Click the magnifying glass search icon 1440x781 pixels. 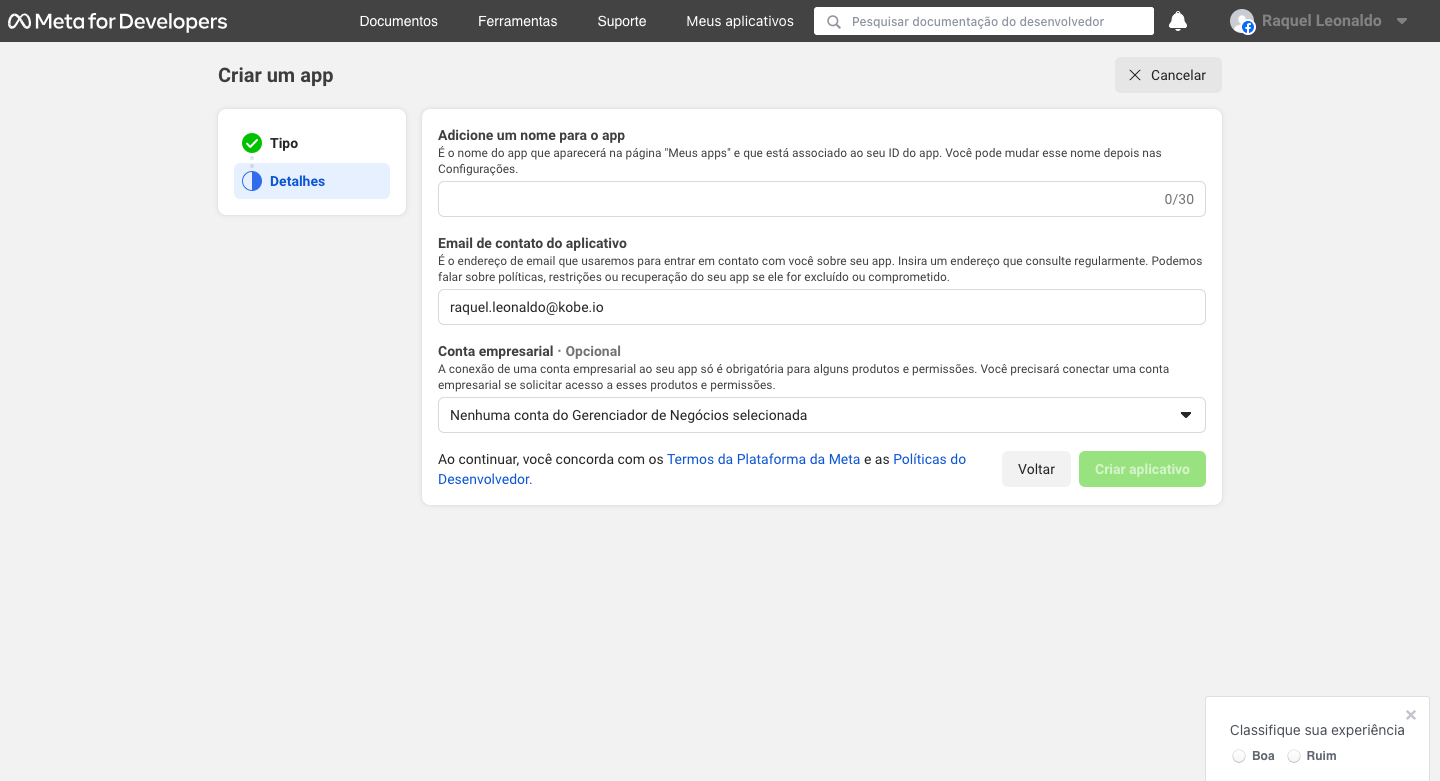[x=833, y=20]
